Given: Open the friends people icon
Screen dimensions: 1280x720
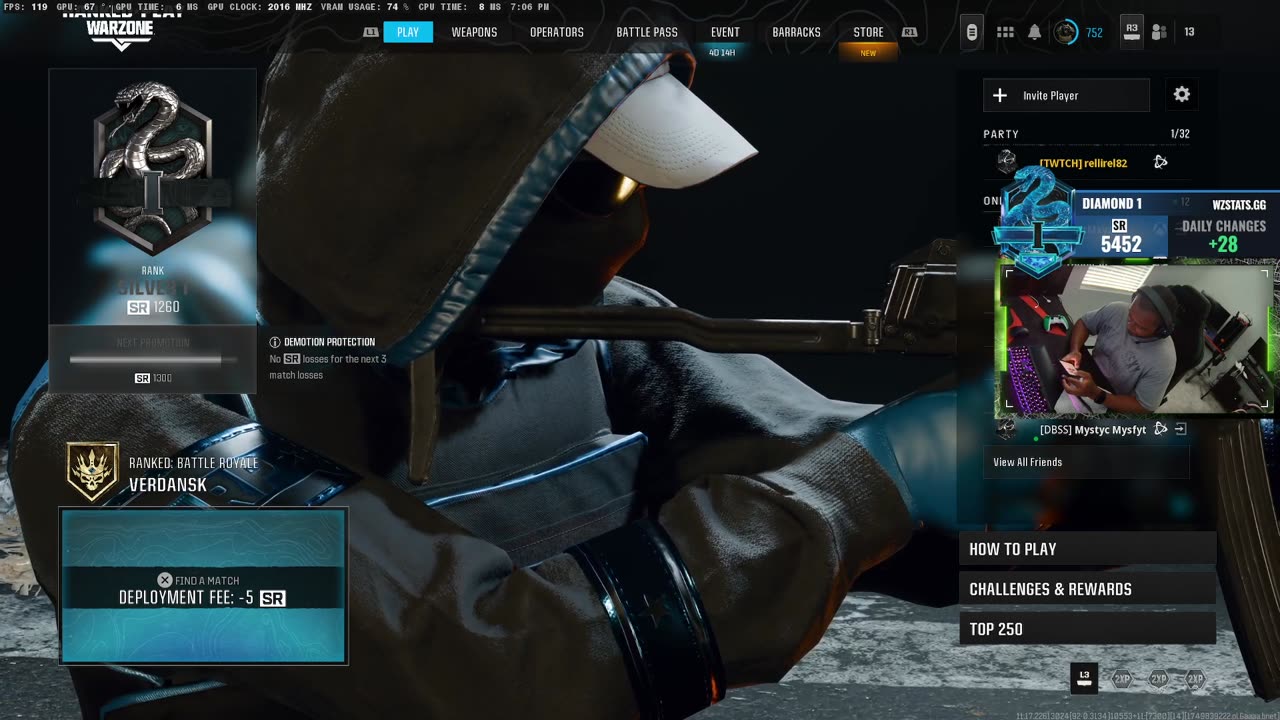Looking at the screenshot, I should click(x=1159, y=32).
